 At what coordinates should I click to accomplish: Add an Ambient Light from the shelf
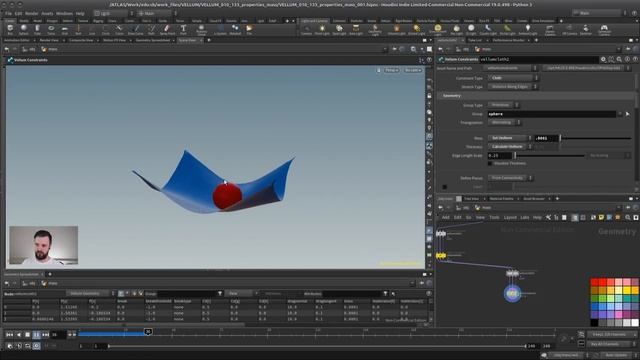tap(527, 29)
